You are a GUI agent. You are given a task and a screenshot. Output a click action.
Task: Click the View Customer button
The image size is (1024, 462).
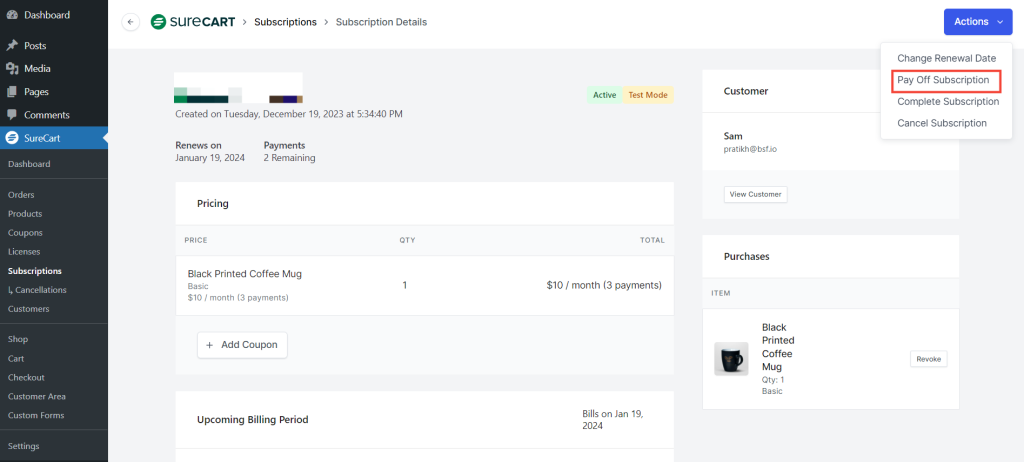point(755,194)
